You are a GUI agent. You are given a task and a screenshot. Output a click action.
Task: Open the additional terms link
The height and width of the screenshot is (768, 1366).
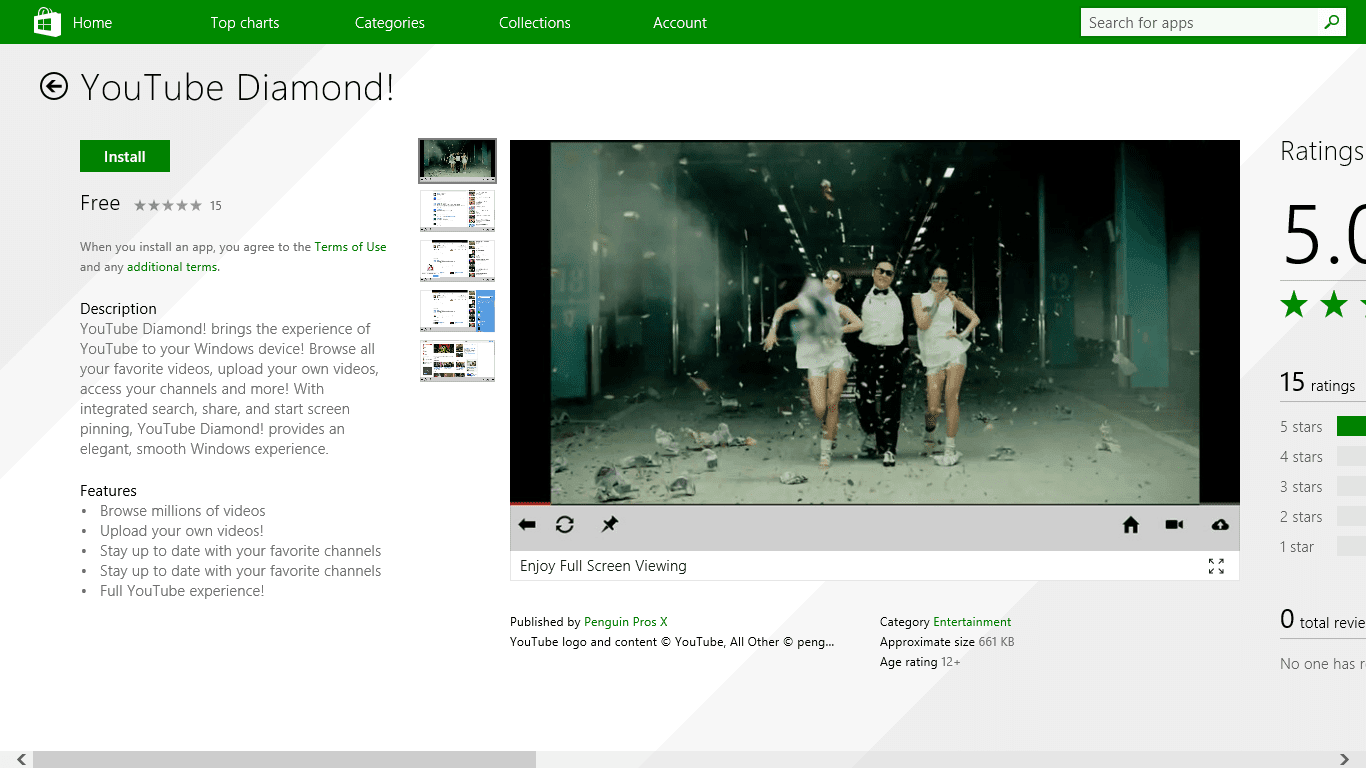(x=172, y=267)
